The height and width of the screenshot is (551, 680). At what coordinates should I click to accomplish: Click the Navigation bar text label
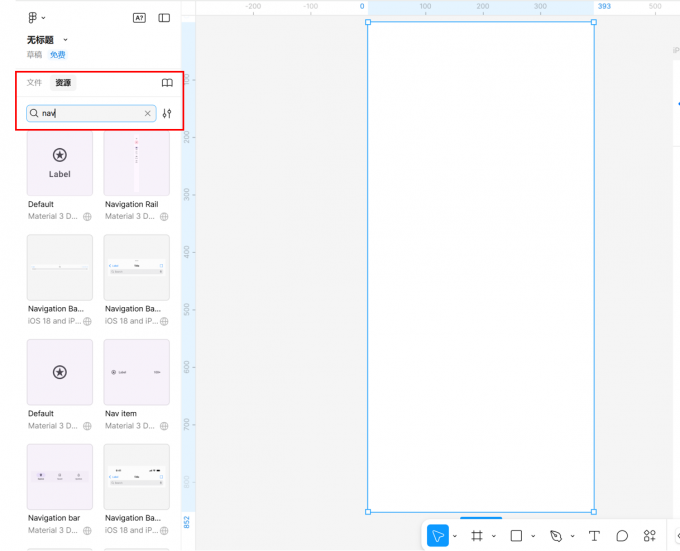(54, 518)
